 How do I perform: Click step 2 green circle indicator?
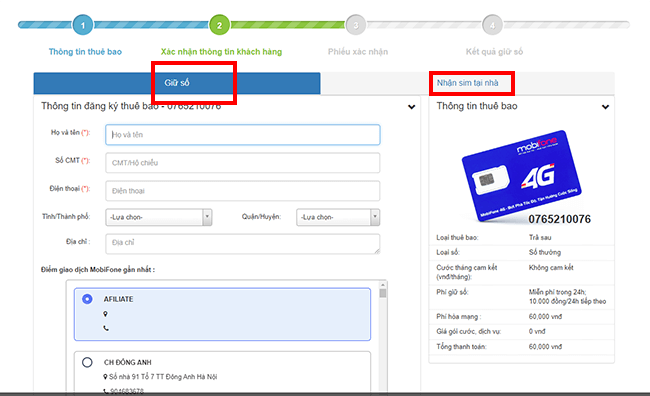[x=219, y=25]
